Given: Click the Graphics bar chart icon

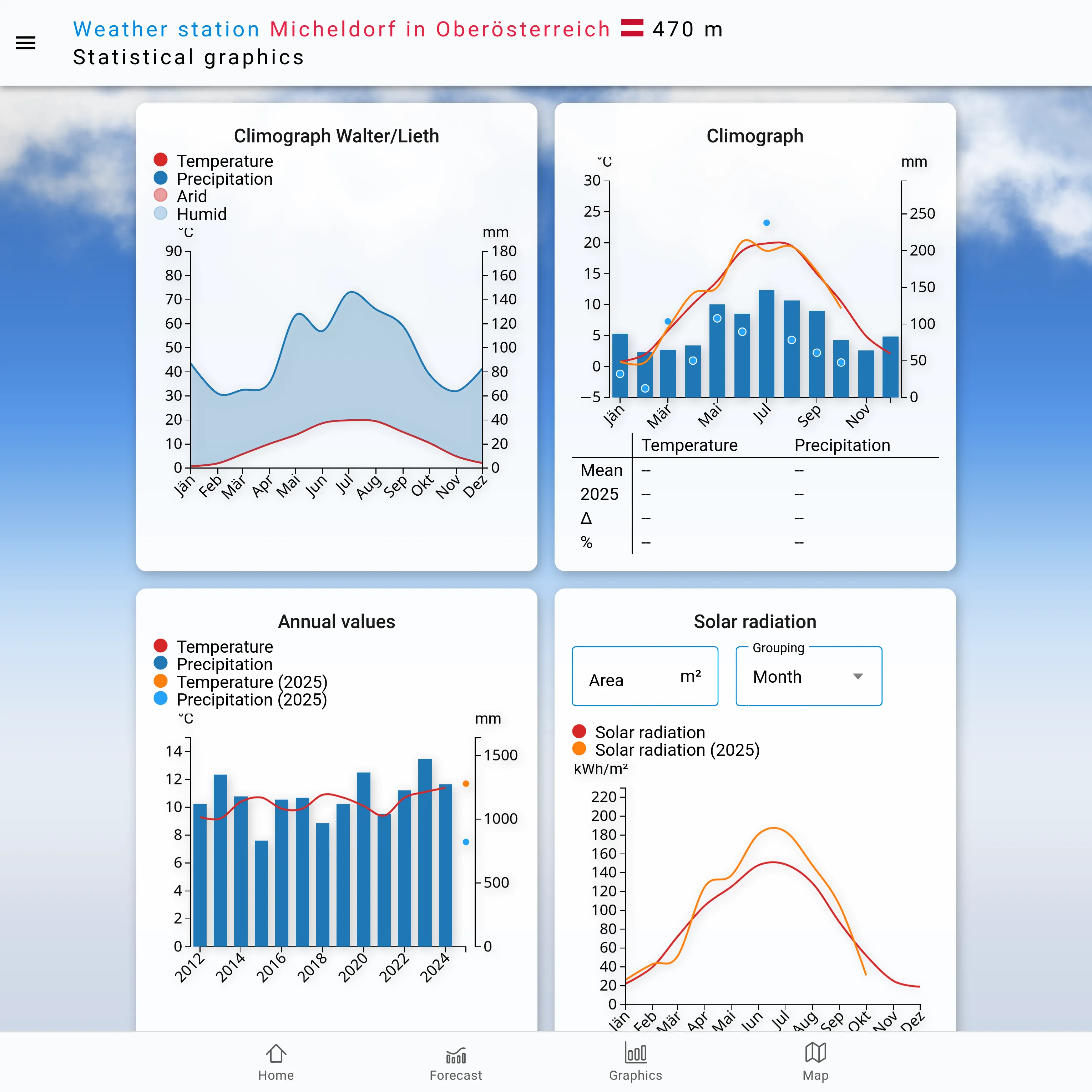Looking at the screenshot, I should click(635, 1053).
